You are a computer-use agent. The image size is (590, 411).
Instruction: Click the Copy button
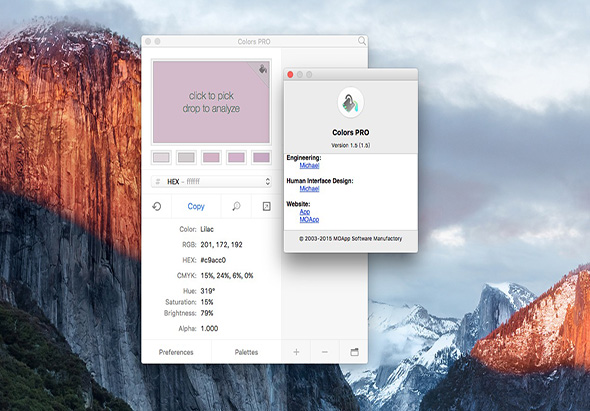pos(196,206)
